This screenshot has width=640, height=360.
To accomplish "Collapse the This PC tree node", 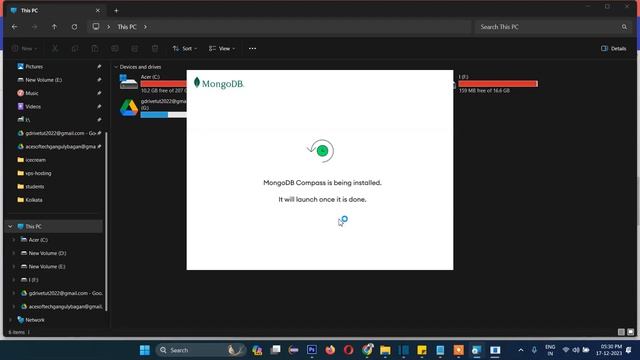I will 10,227.
